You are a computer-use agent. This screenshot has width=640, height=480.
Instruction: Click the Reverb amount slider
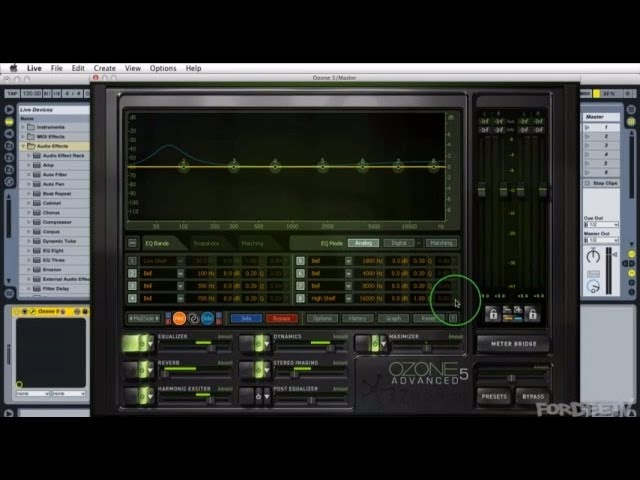(195, 374)
